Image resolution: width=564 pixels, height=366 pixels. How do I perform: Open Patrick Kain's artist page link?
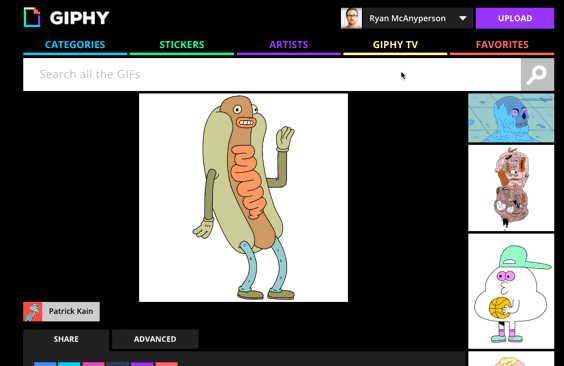tap(71, 311)
